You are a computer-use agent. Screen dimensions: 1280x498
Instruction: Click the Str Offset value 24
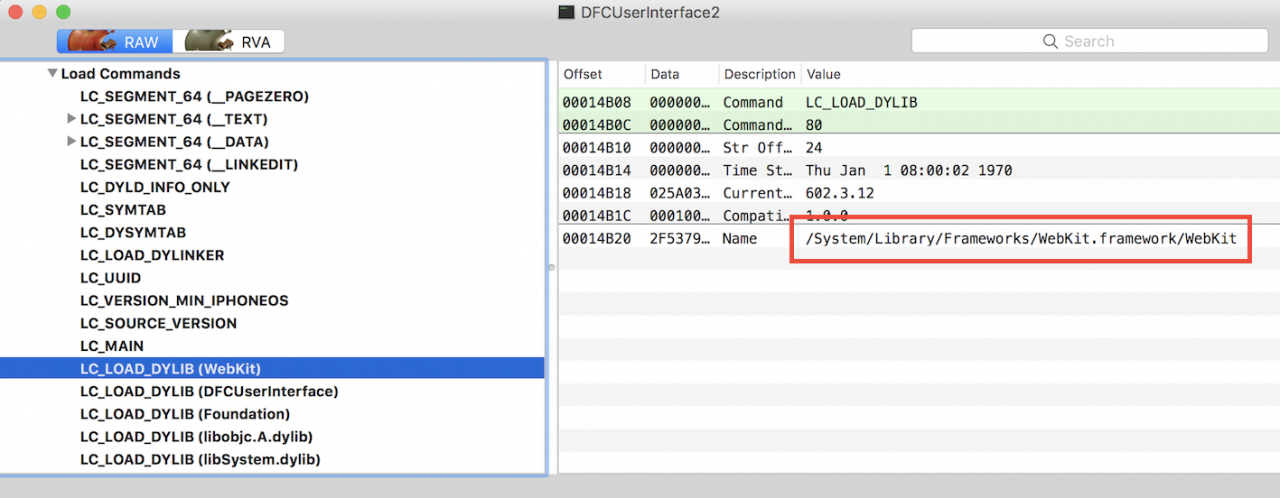coord(814,148)
